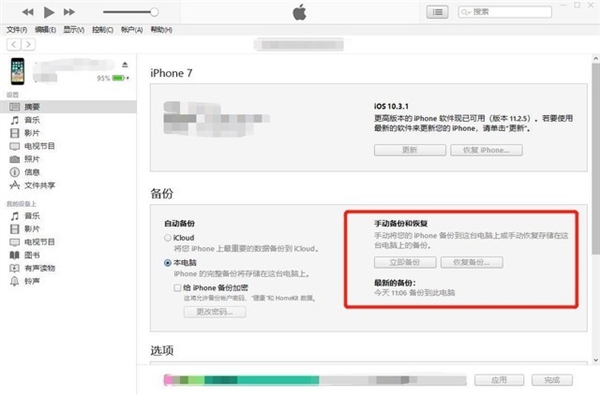Go forward with the right arrow

click(28, 44)
